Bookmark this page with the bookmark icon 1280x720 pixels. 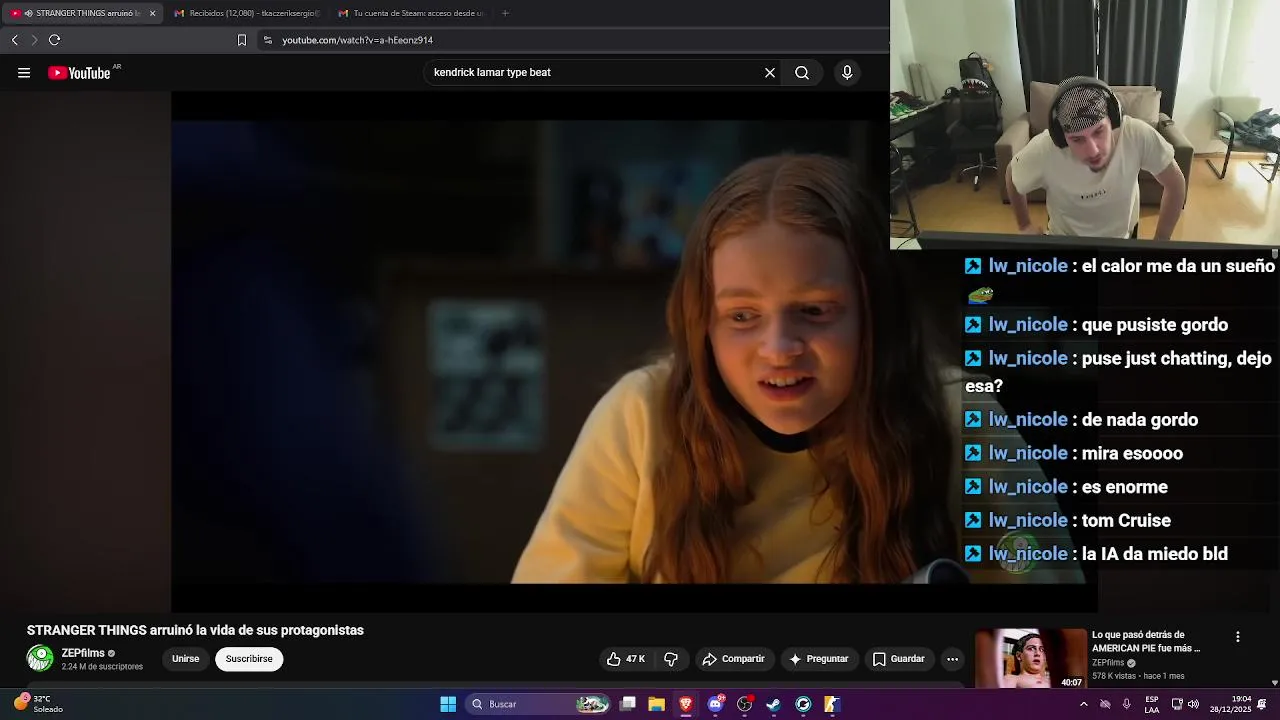point(242,40)
